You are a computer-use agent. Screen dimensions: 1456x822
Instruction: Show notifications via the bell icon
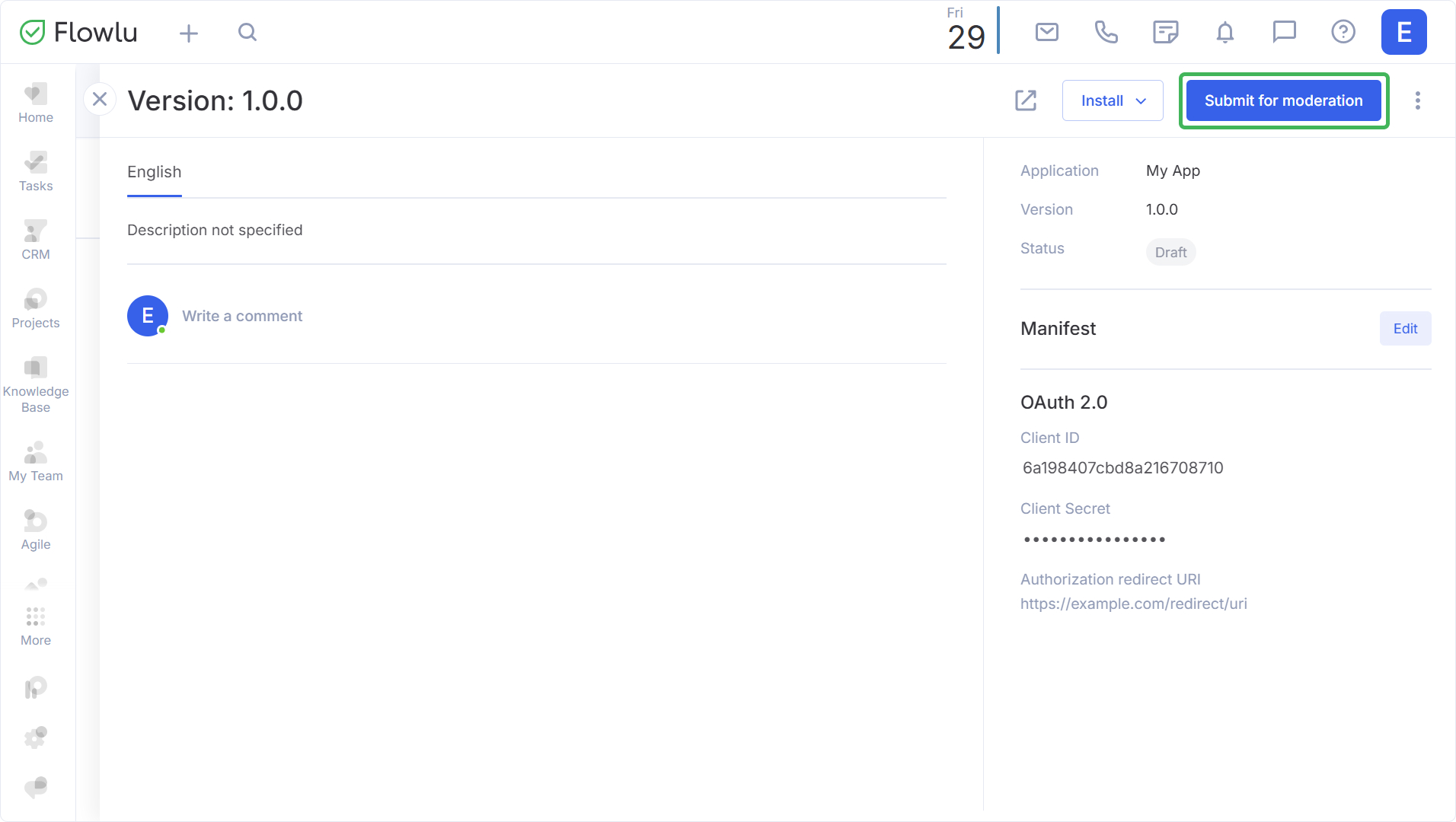pos(1225,32)
